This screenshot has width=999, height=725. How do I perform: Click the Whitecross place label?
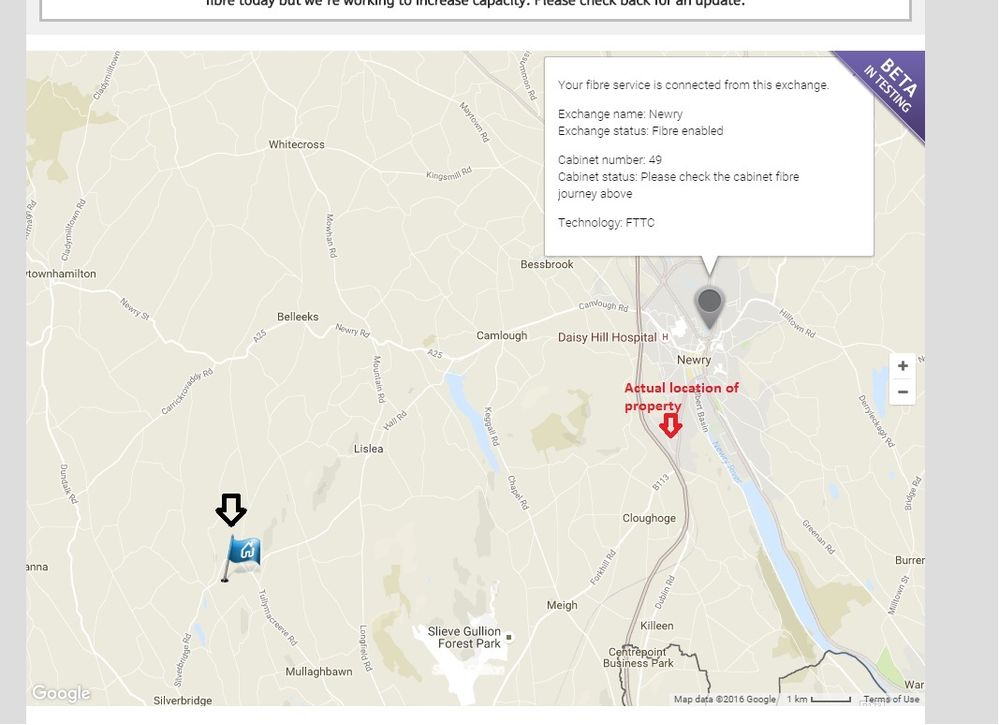pyautogui.click(x=296, y=145)
